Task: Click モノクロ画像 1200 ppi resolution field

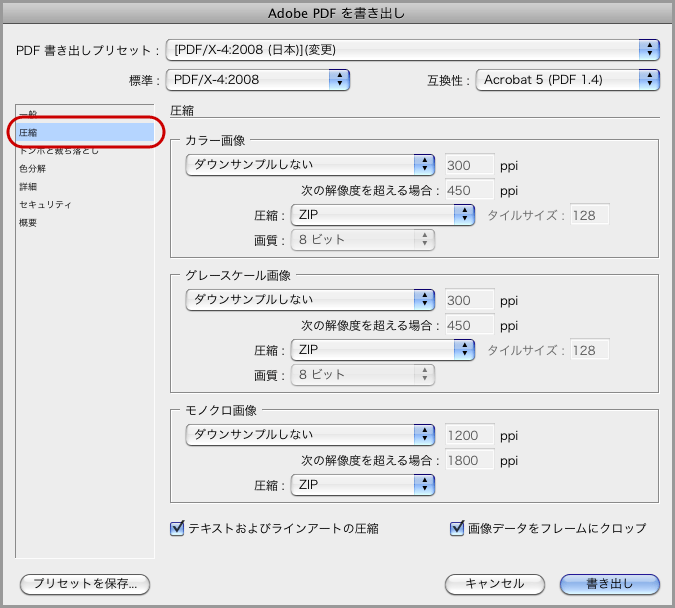Action: tap(469, 435)
